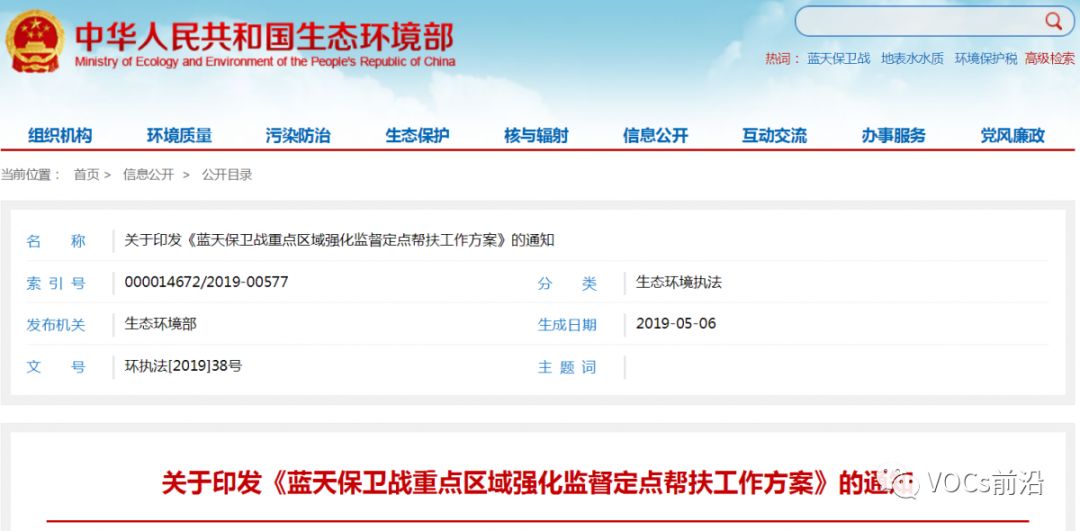Go to 首页 in breadcrumb
This screenshot has height=531, width=1080.
point(86,175)
